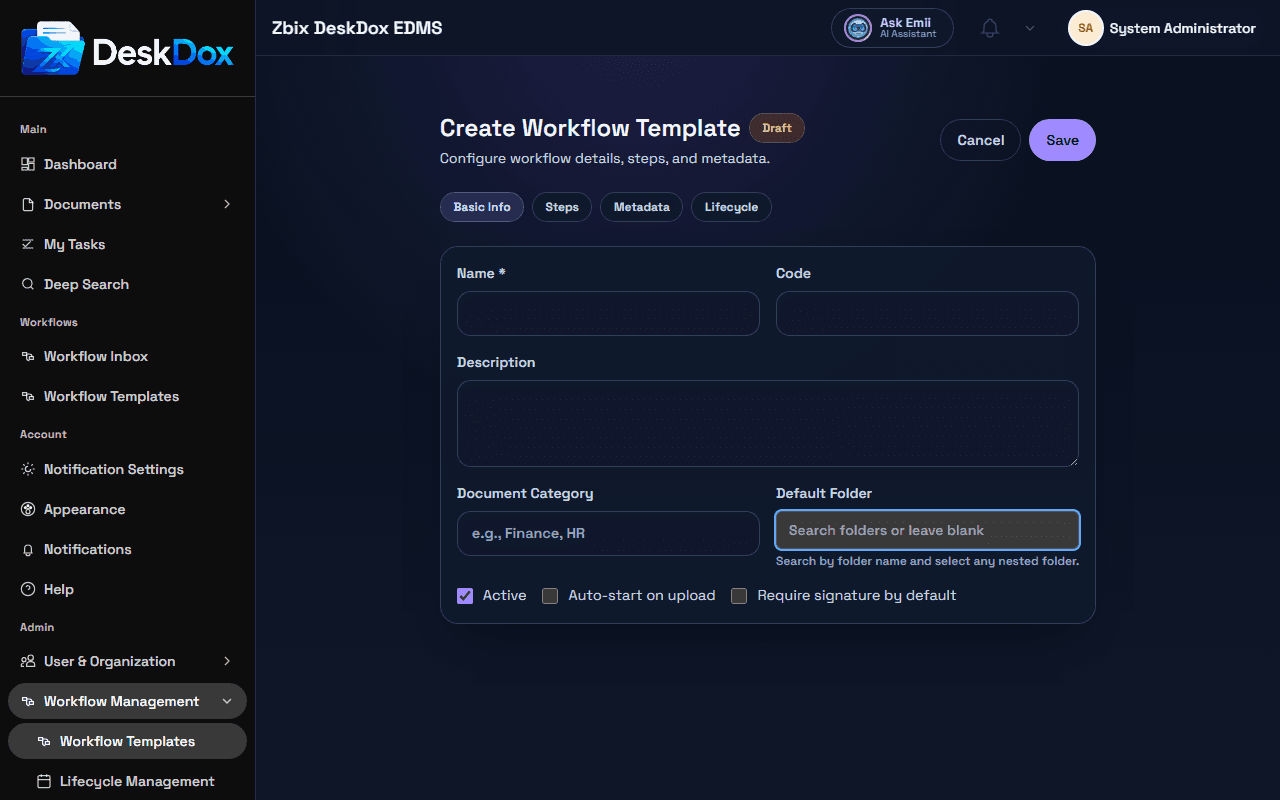The image size is (1280, 800).
Task: Switch to the Metadata tab
Action: tap(642, 207)
